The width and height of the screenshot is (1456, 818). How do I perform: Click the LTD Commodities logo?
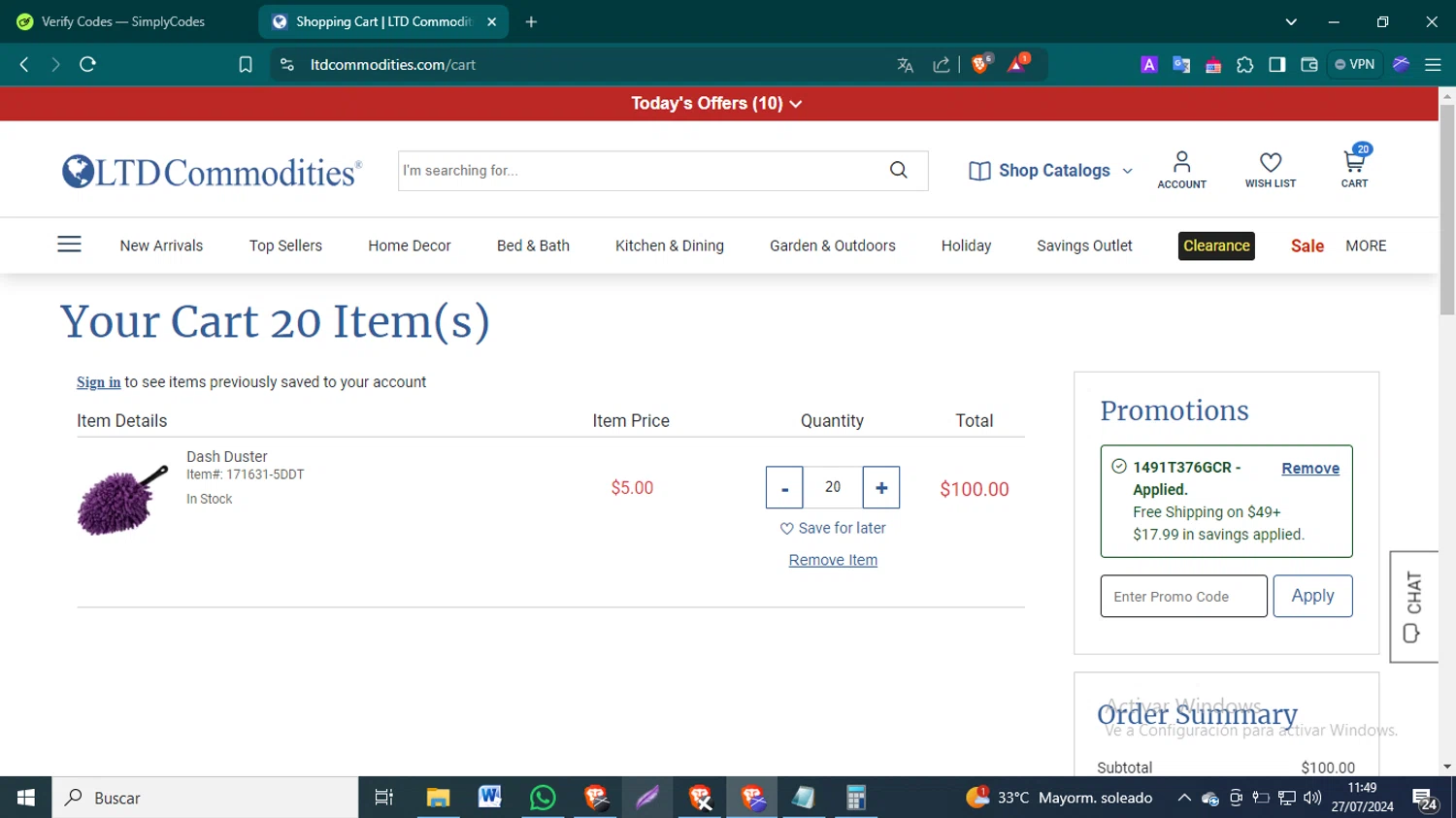(212, 172)
